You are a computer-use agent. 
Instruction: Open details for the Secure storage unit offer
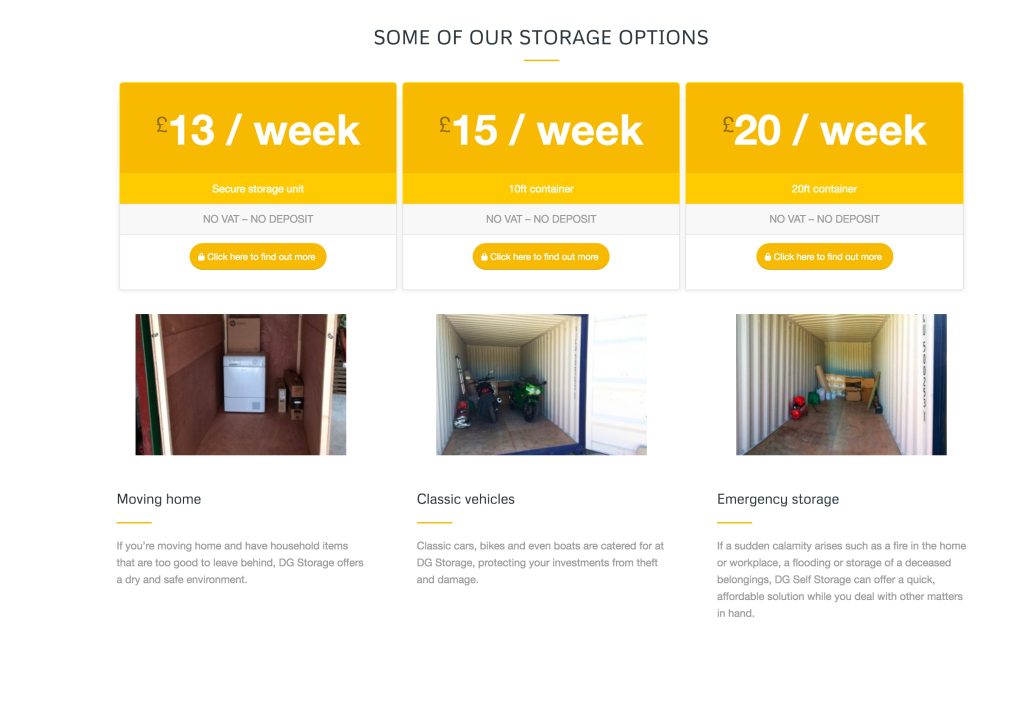[x=258, y=257]
